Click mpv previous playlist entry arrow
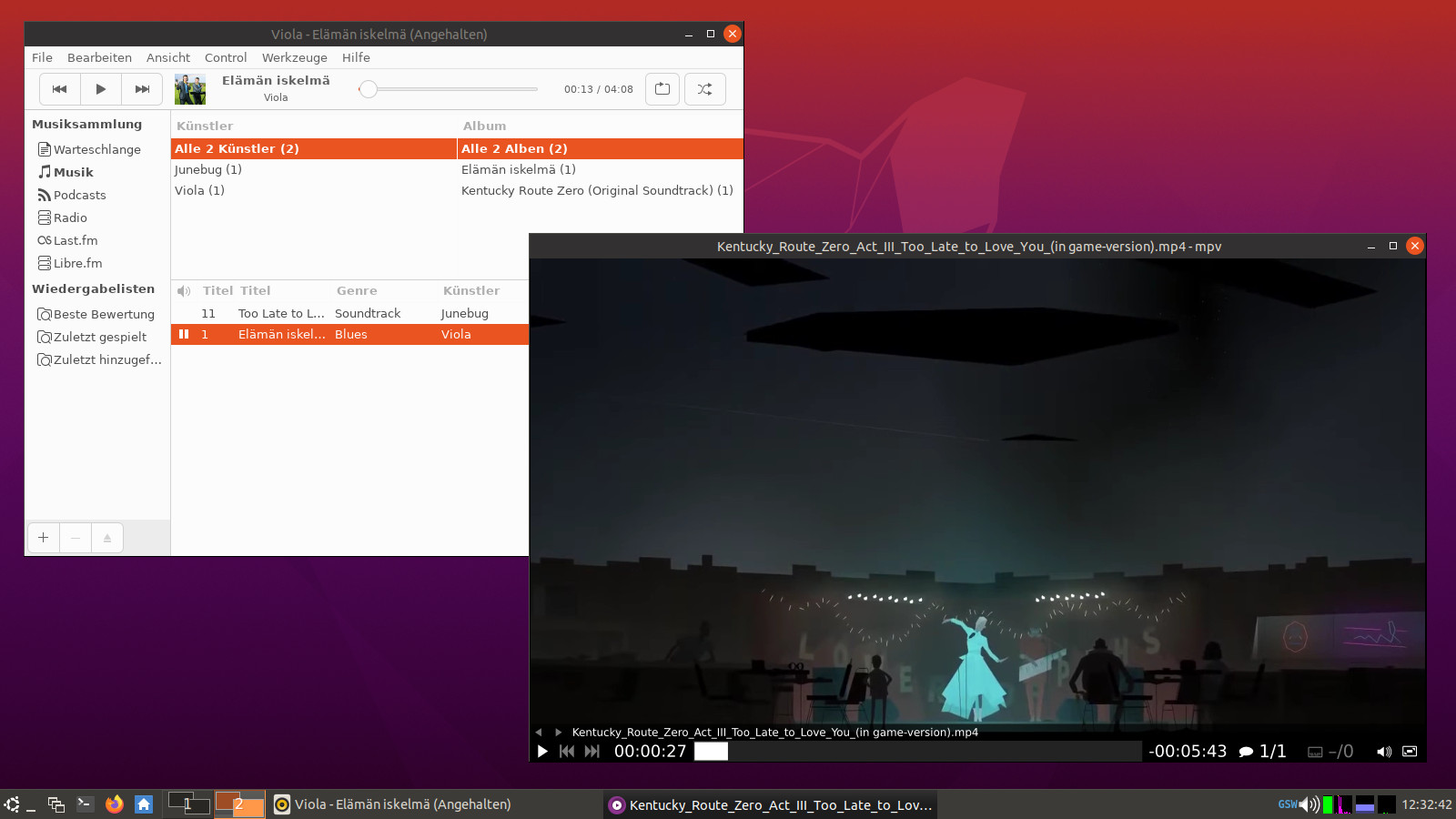 [539, 733]
